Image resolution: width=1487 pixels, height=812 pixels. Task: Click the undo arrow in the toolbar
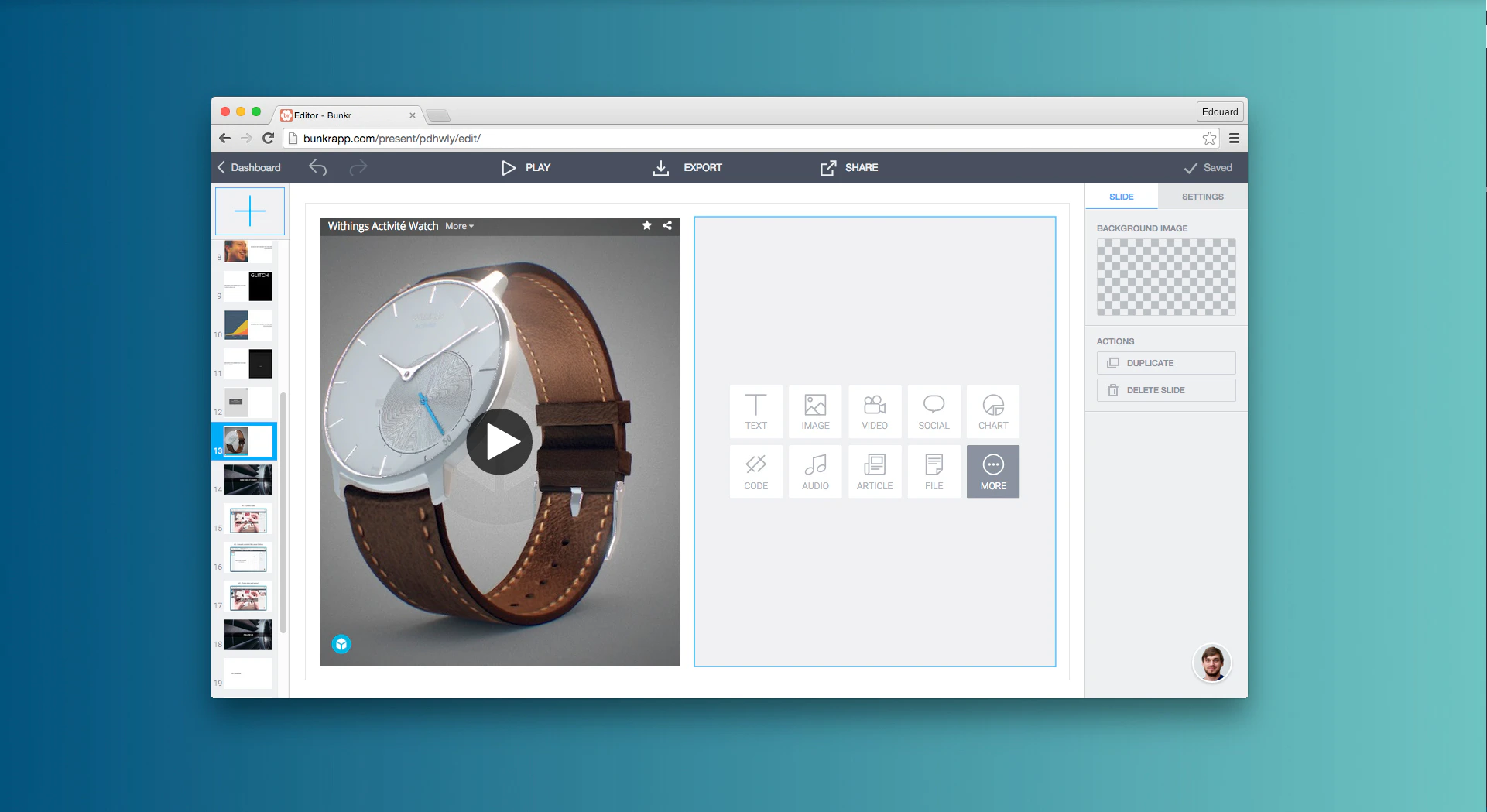[x=317, y=167]
